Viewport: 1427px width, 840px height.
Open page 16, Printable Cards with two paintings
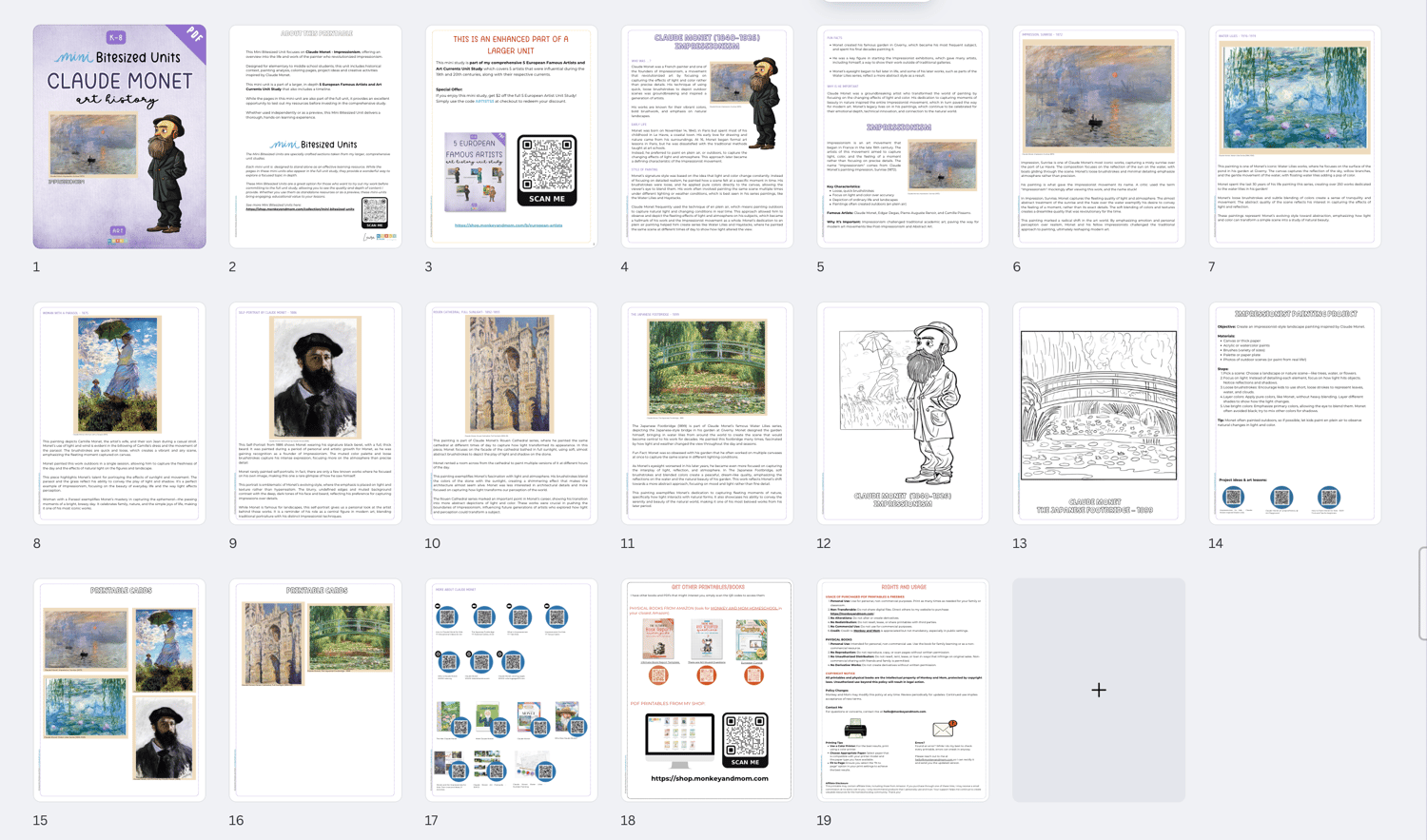[x=316, y=690]
